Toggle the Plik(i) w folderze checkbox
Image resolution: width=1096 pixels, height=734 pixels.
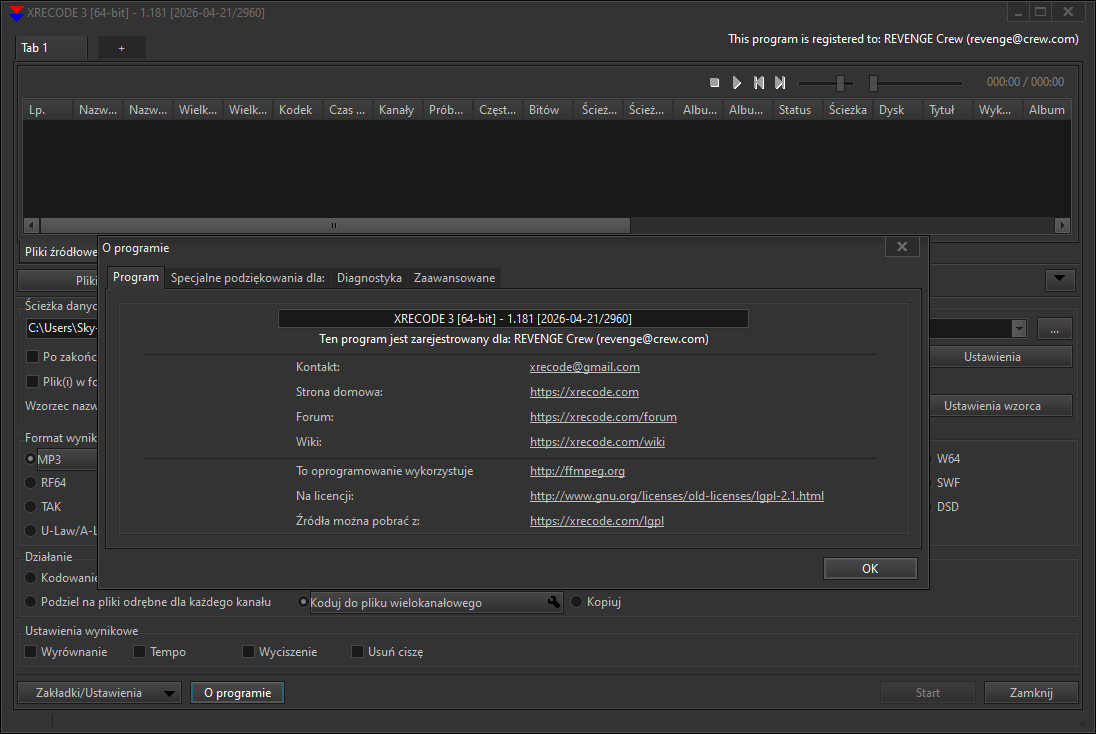click(x=32, y=382)
